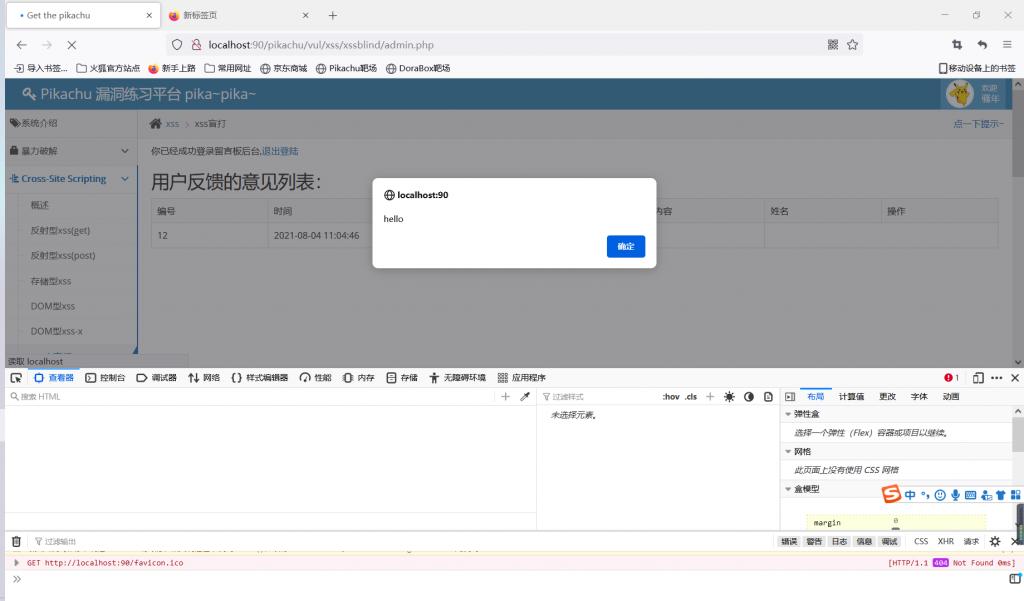Click the add new node plus icon
The width and height of the screenshot is (1024, 601).
[x=506, y=397]
